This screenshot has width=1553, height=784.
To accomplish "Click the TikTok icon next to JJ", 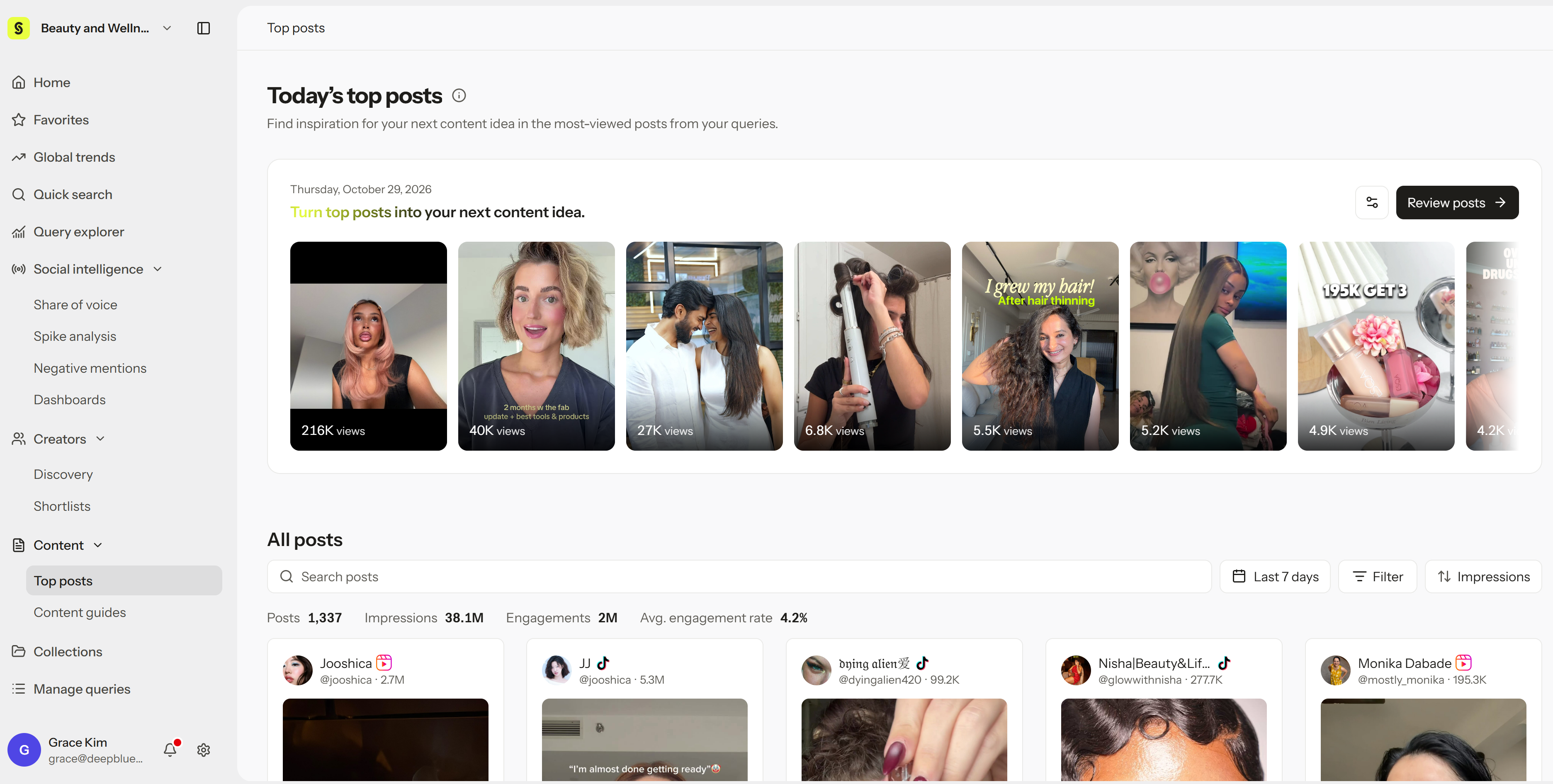I will pos(603,663).
